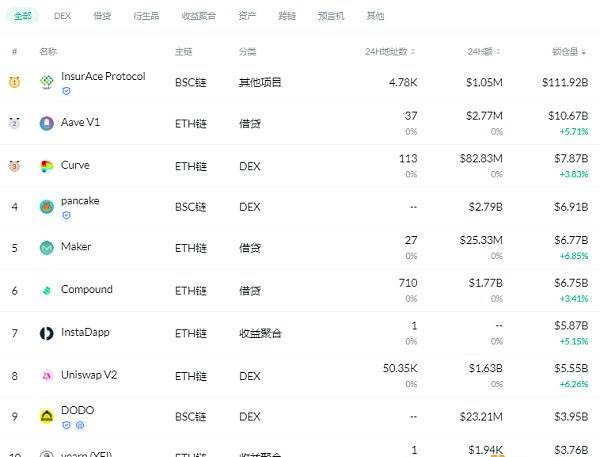Sort by 锁仓量 column arrow
The width and height of the screenshot is (600, 457).
click(x=584, y=52)
